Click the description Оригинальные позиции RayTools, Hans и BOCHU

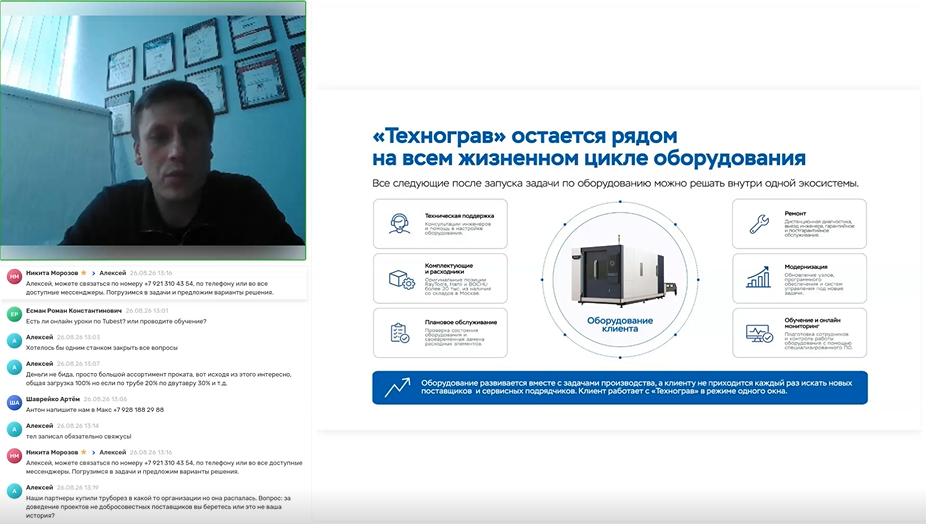click(458, 287)
